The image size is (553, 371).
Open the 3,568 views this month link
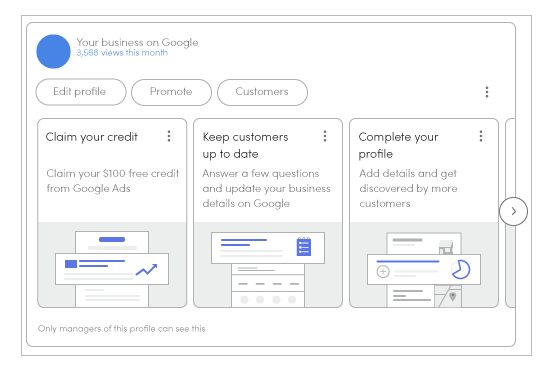point(122,53)
